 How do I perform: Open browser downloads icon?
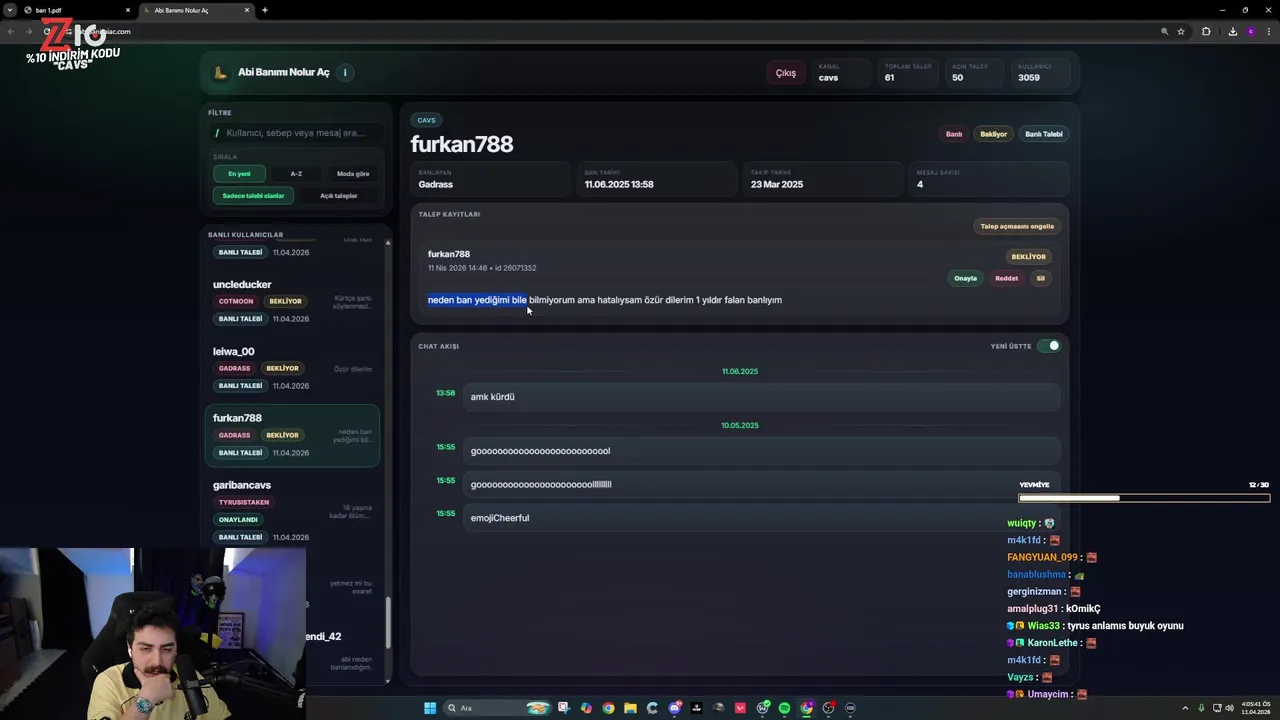[1232, 31]
